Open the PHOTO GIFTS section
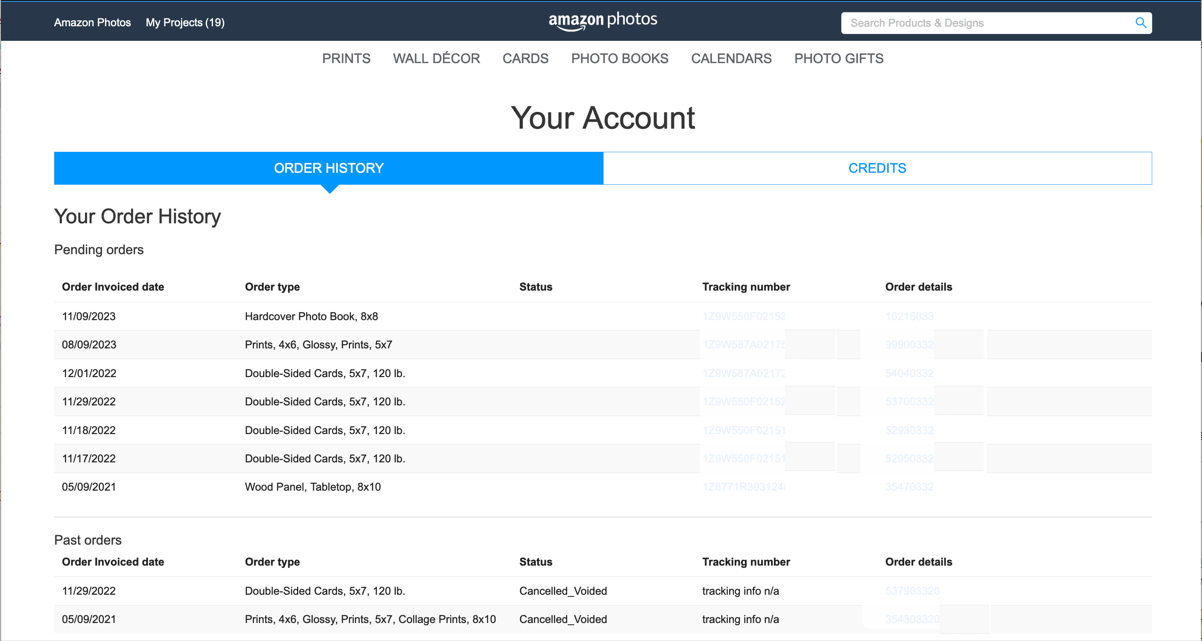 838,58
